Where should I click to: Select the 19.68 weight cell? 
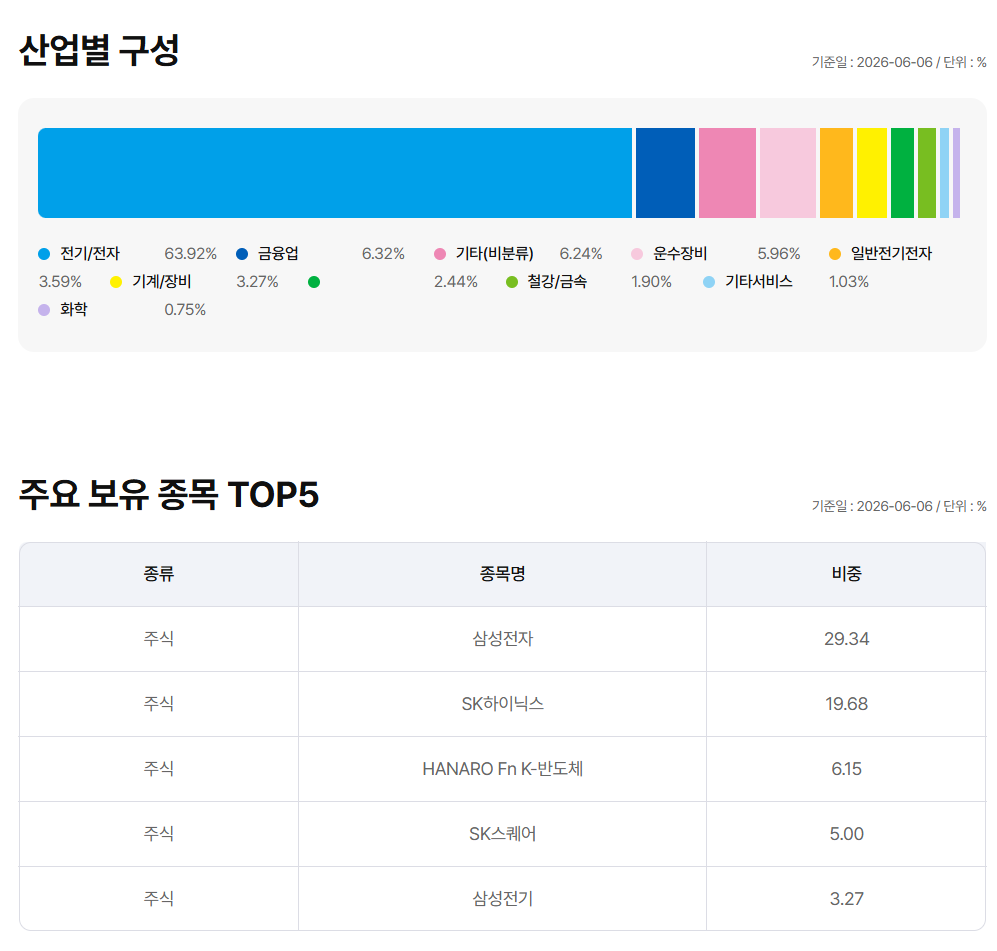pyautogui.click(x=846, y=704)
